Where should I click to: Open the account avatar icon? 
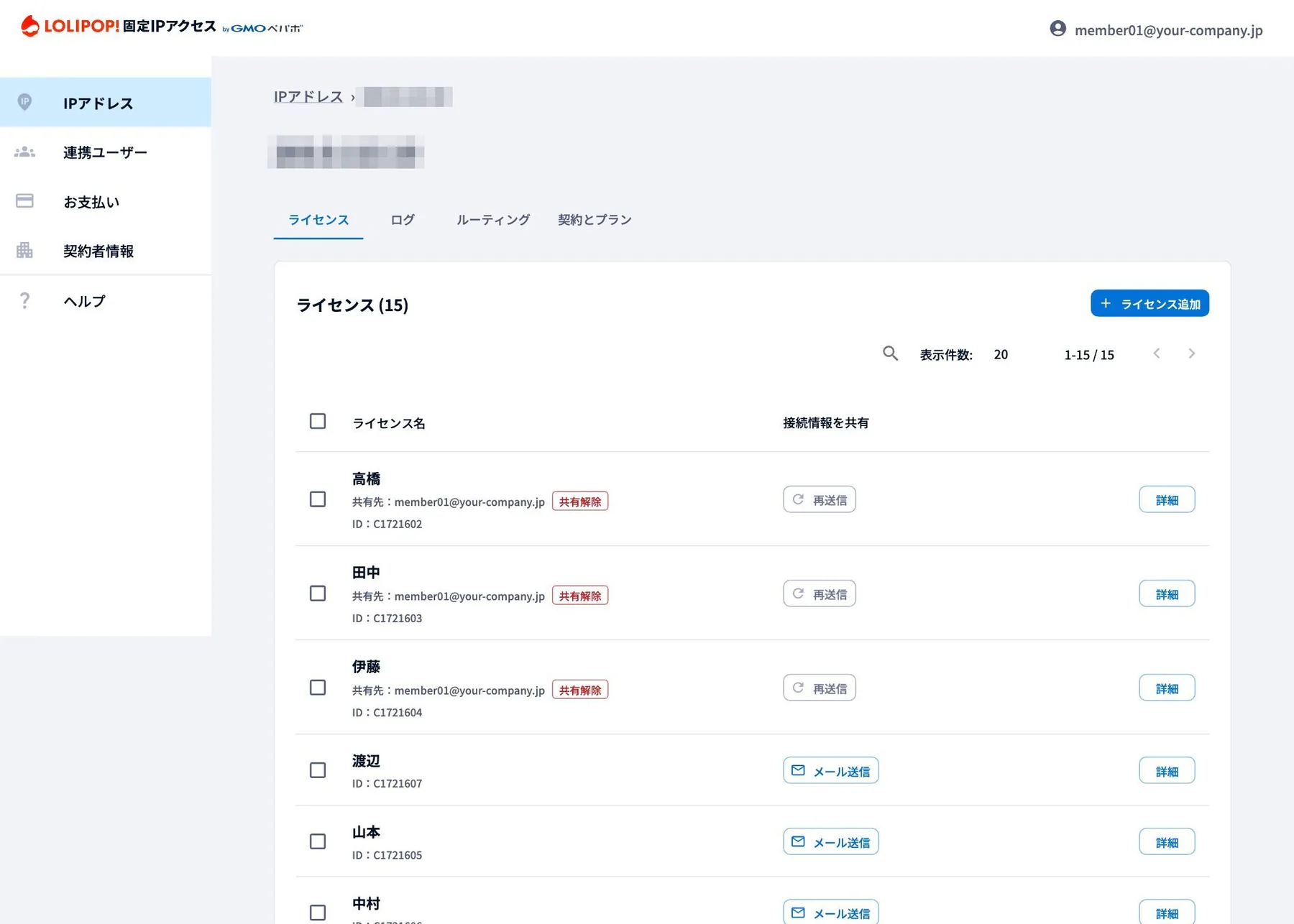tap(1057, 29)
